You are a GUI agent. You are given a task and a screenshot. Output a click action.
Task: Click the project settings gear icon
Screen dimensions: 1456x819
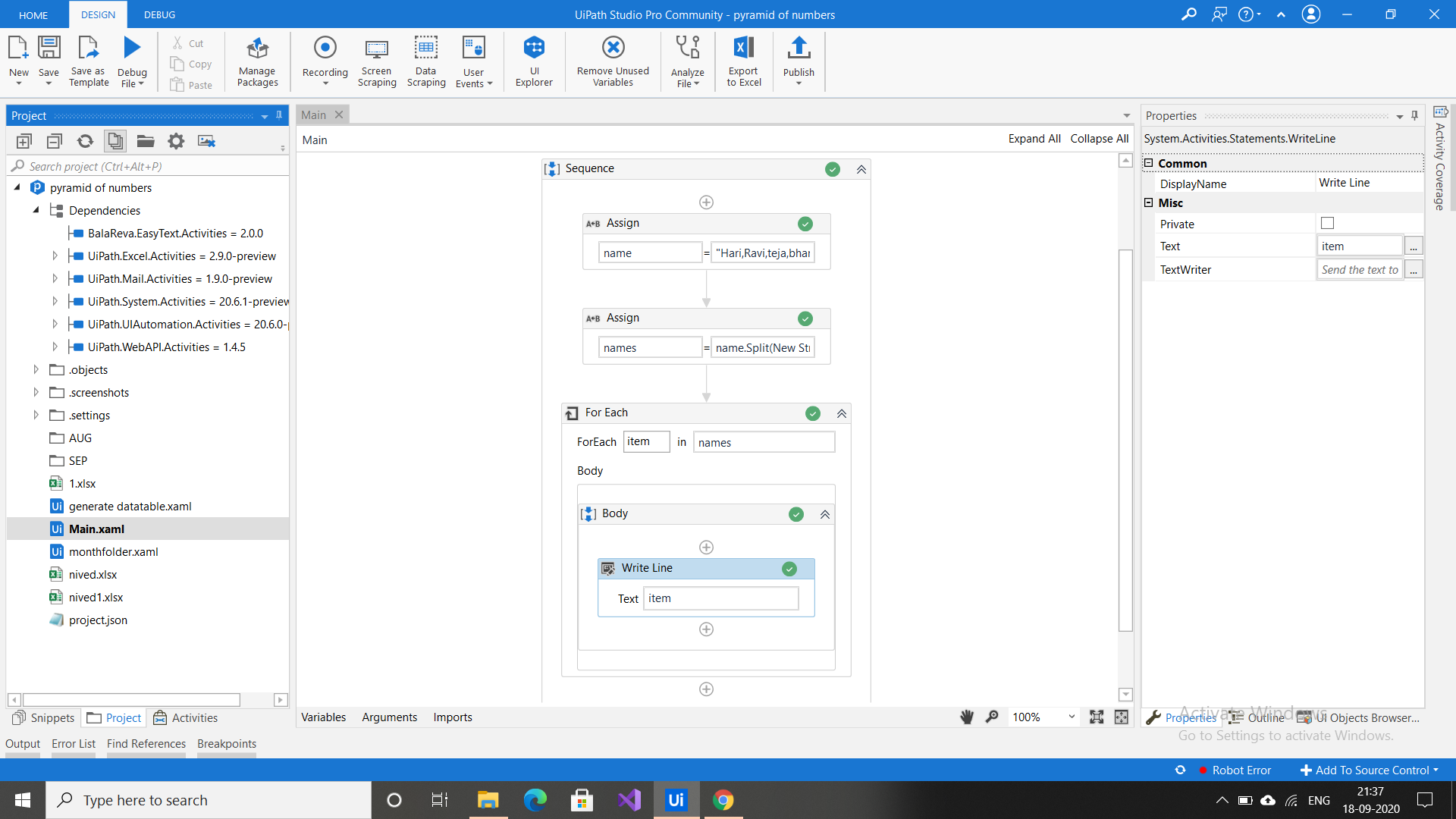point(176,141)
